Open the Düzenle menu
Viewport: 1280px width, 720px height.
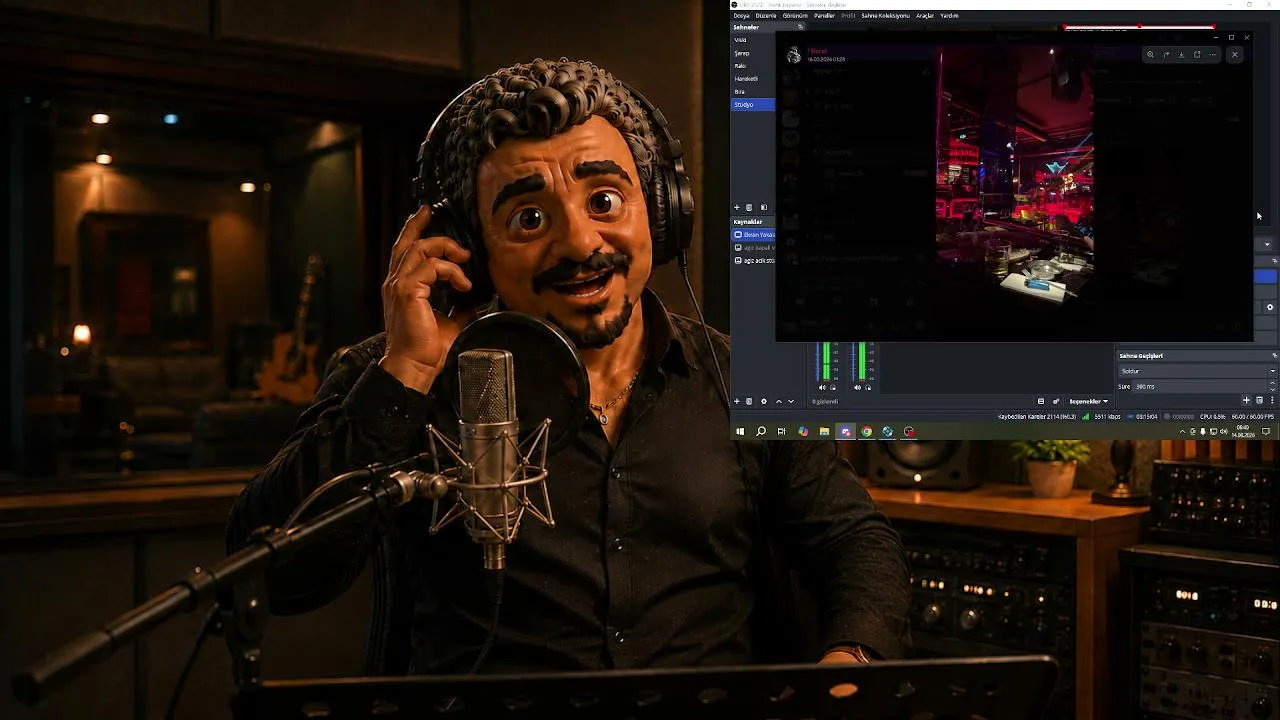point(766,16)
